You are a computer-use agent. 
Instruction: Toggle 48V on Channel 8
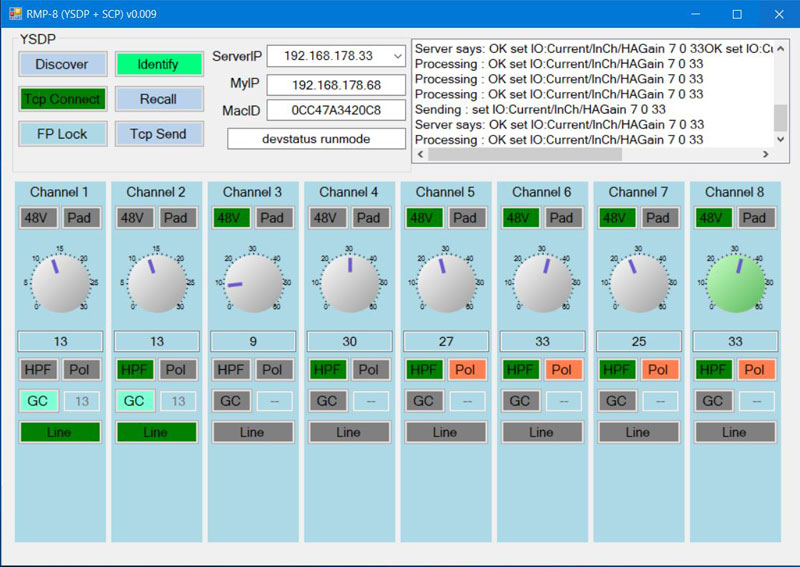pyautogui.click(x=714, y=218)
